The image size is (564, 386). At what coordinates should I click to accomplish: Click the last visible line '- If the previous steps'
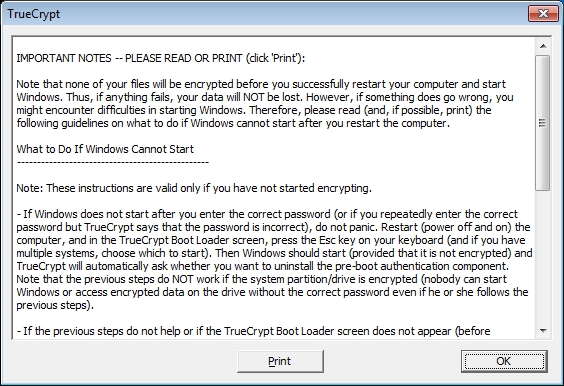pyautogui.click(x=253, y=331)
